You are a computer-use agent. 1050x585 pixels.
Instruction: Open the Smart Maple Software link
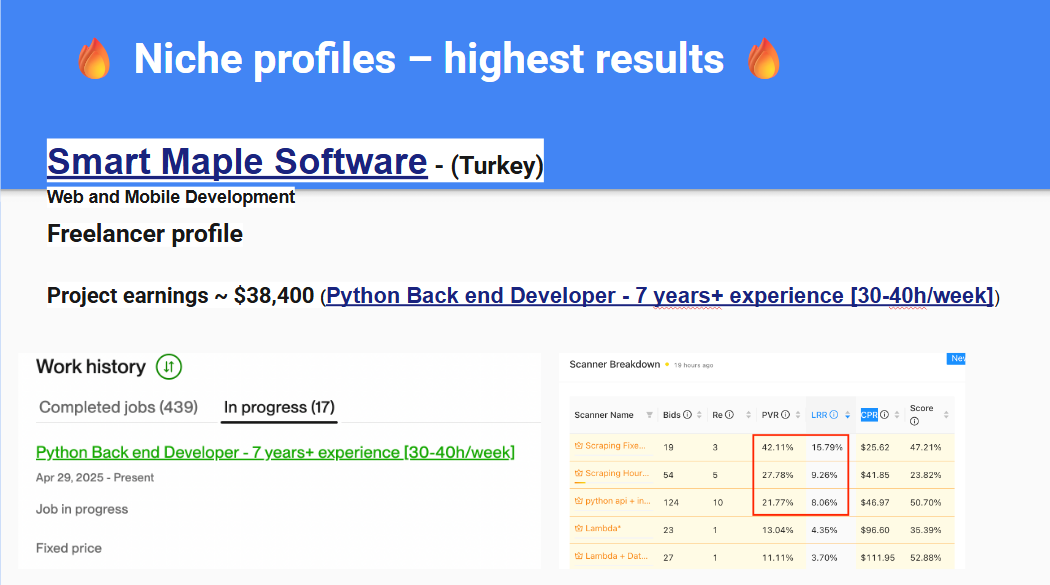tap(237, 161)
